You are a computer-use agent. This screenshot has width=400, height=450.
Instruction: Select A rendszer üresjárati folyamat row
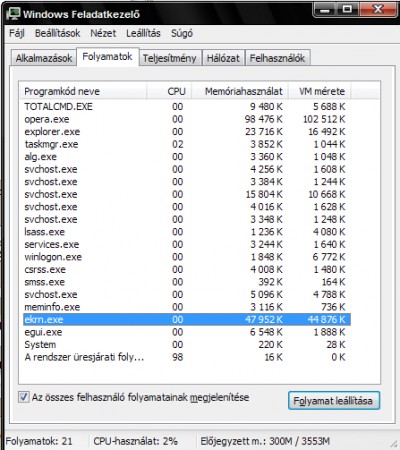point(187,357)
